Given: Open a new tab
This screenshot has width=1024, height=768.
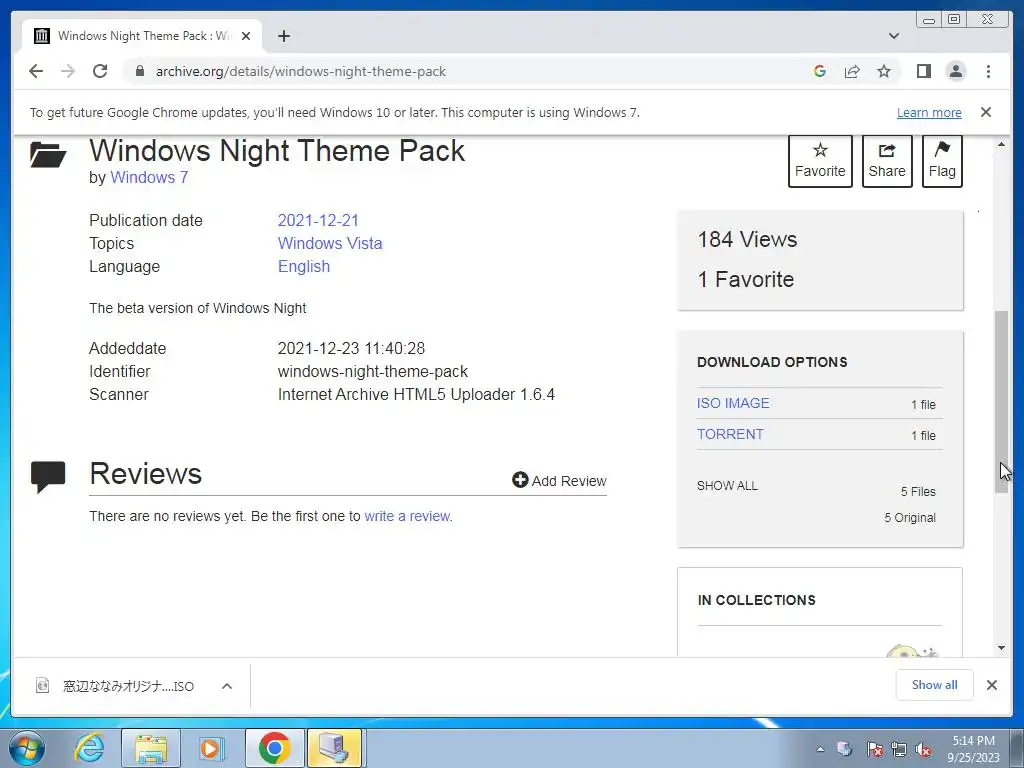Looking at the screenshot, I should pos(283,36).
